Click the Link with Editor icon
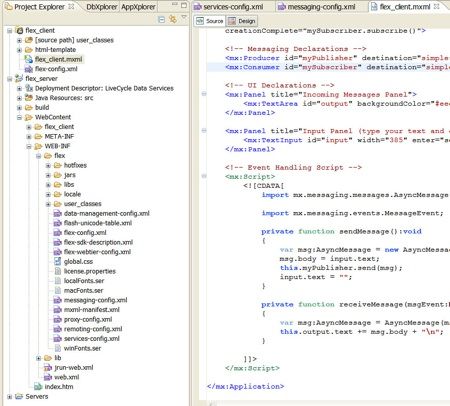This screenshot has height=406, width=450. (x=173, y=19)
